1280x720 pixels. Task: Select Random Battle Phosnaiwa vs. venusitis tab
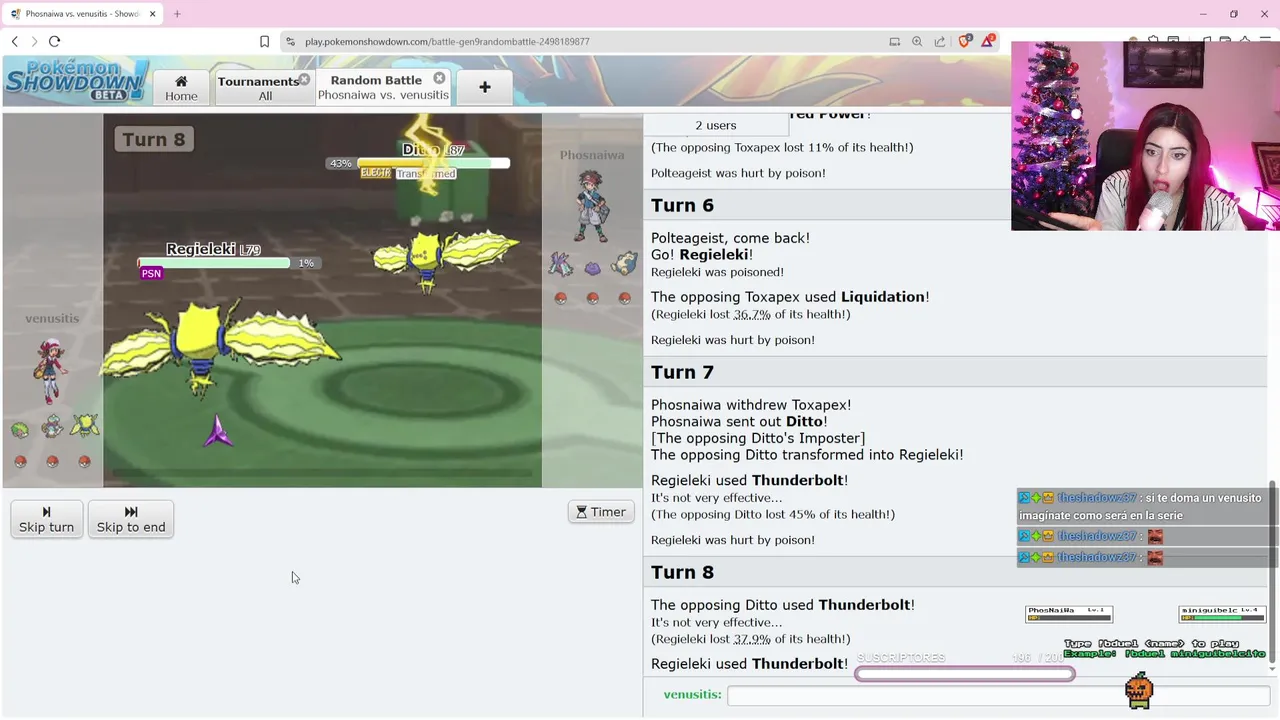383,87
